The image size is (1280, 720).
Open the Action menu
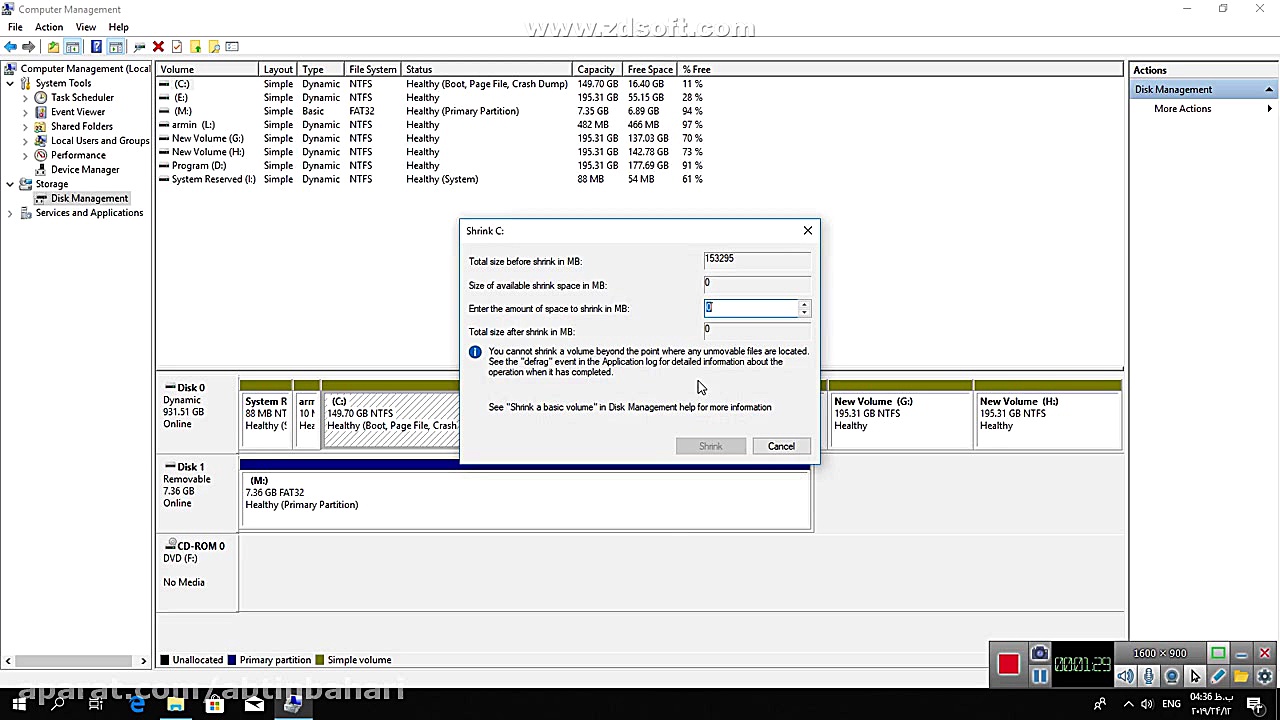click(49, 27)
